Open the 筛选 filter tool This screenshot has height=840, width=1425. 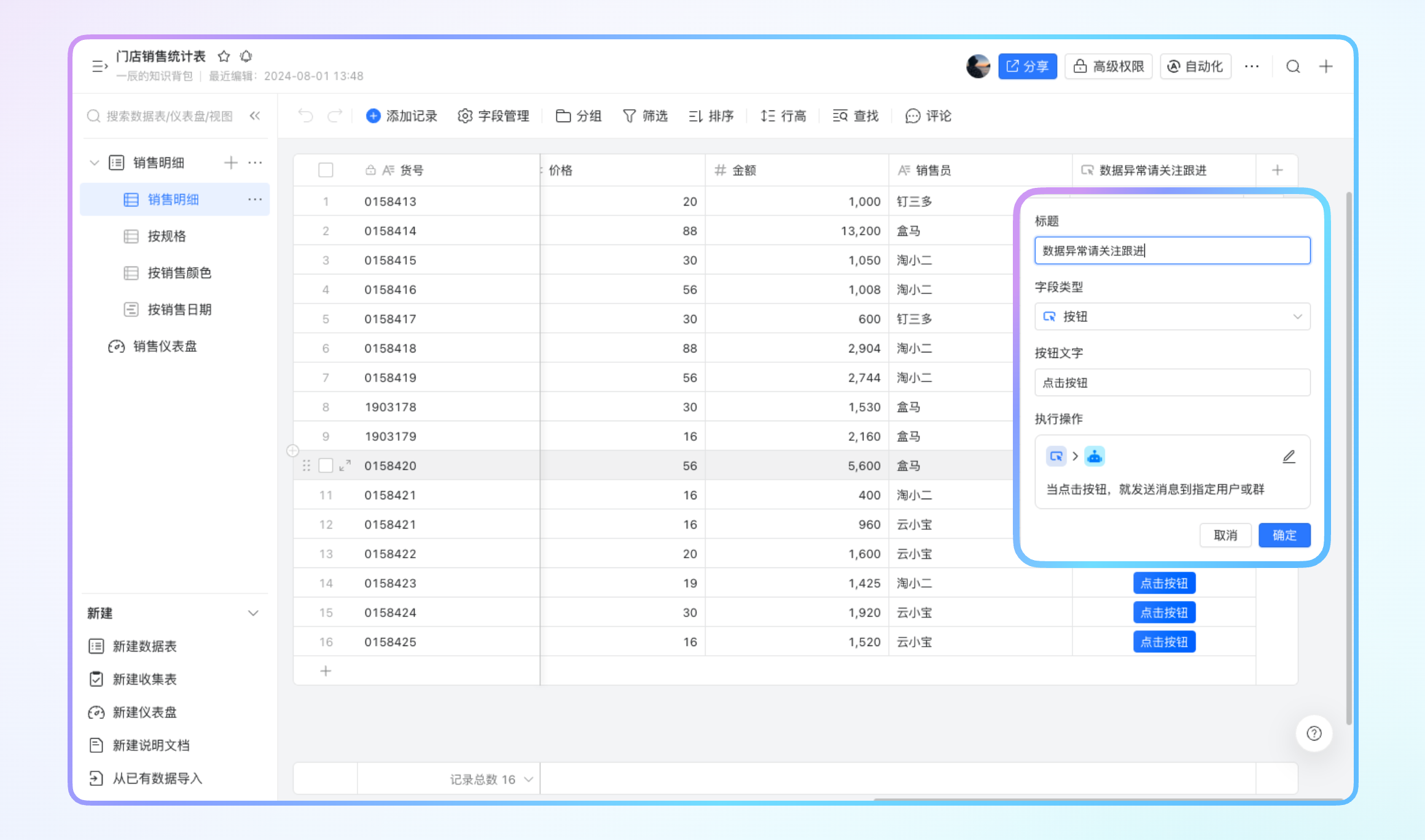pos(645,115)
